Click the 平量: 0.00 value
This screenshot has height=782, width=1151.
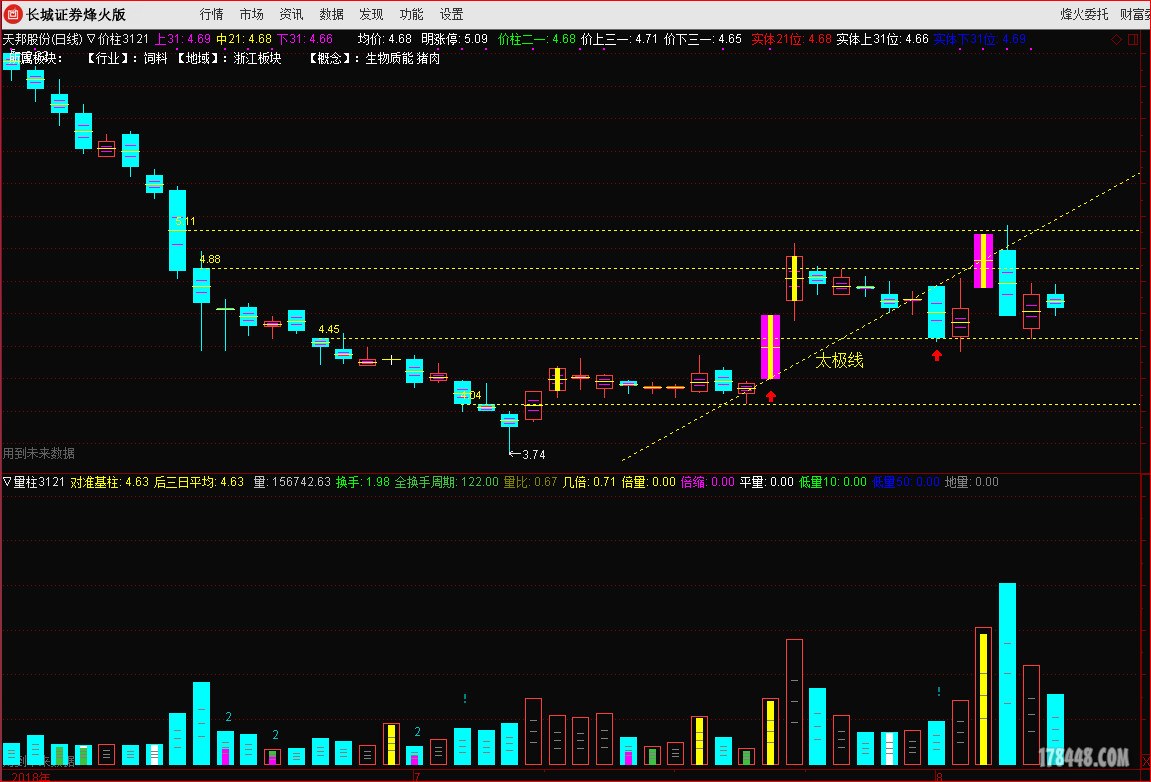[766, 482]
